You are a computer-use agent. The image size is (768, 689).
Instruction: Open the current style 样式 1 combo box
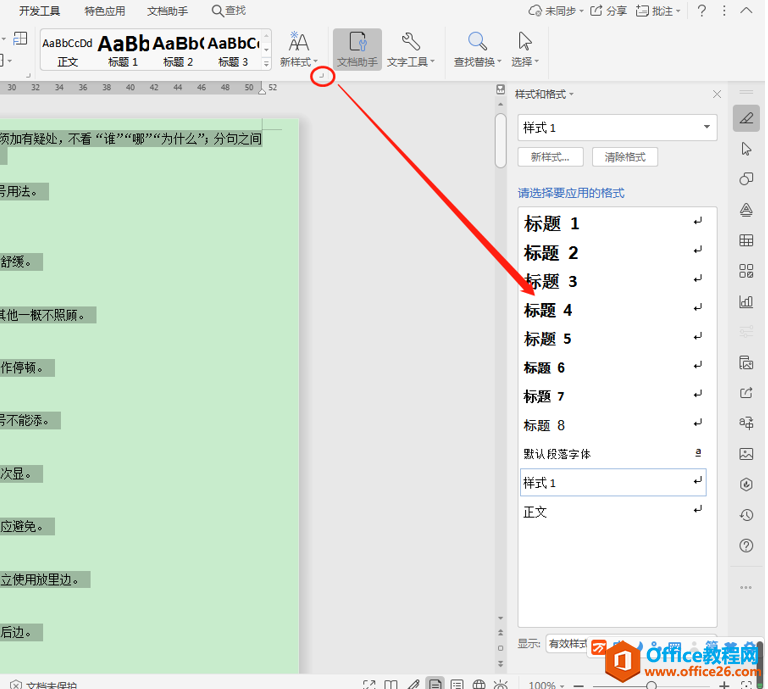pyautogui.click(x=617, y=128)
